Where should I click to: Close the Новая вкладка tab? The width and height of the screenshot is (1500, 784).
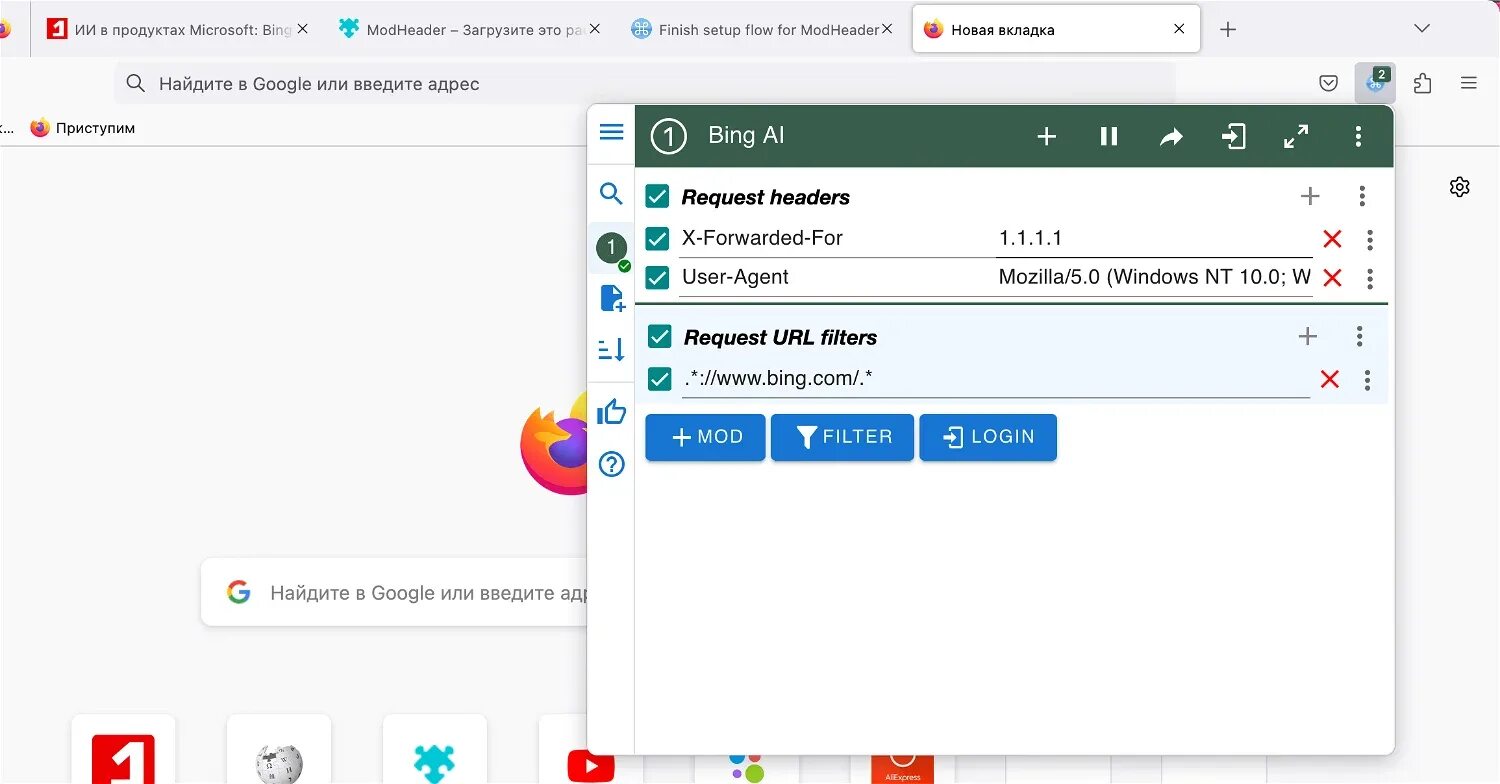point(1179,30)
